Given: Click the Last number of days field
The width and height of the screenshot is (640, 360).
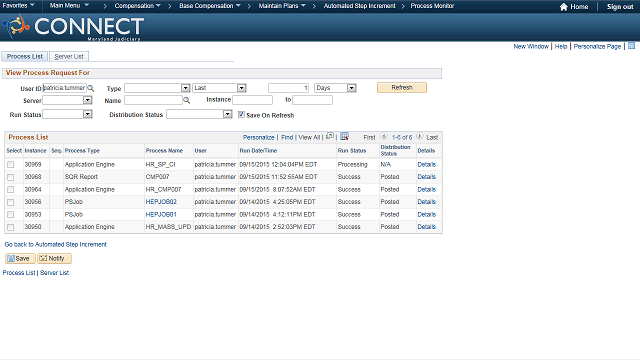Looking at the screenshot, I should pyautogui.click(x=289, y=88).
